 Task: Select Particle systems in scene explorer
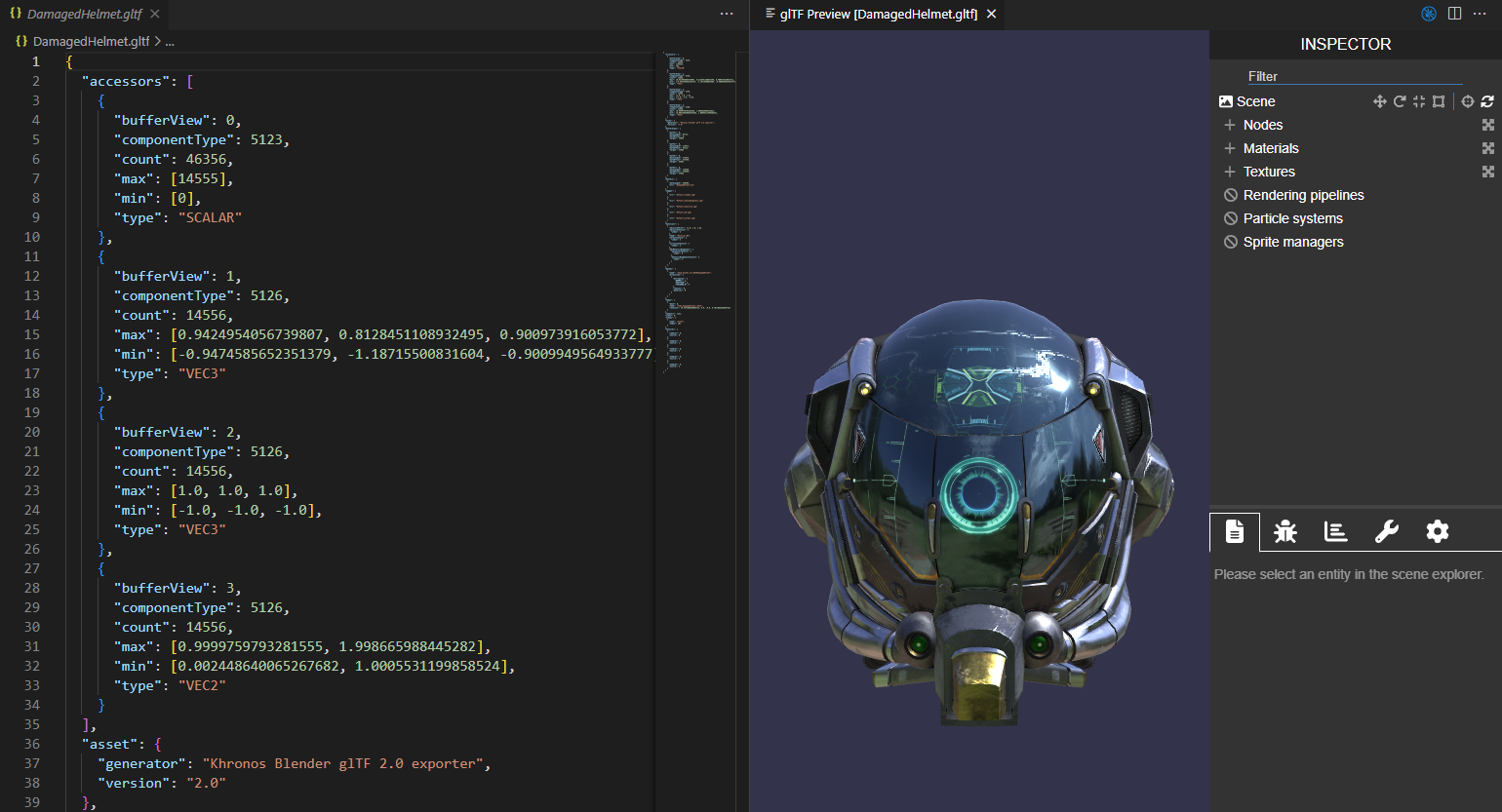[1292, 218]
